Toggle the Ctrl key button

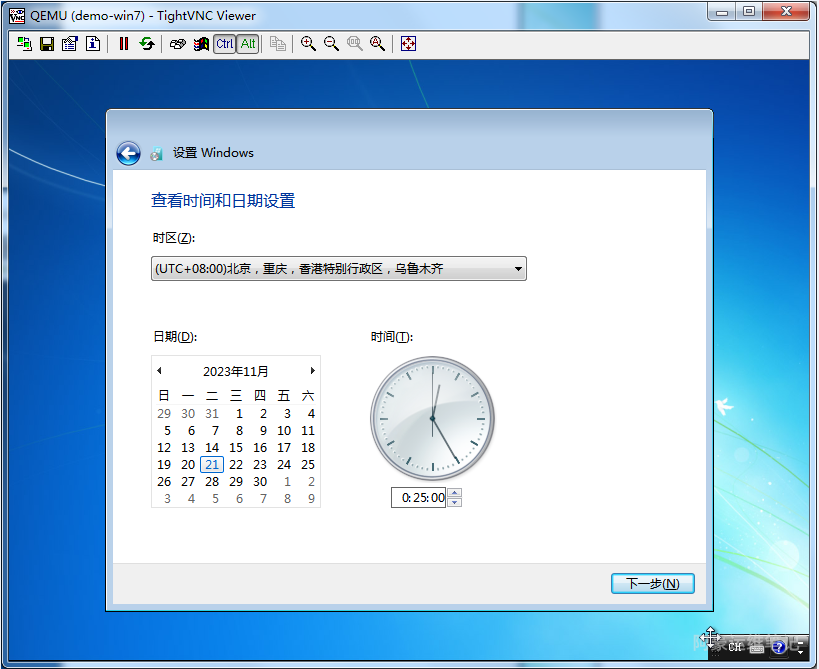224,44
